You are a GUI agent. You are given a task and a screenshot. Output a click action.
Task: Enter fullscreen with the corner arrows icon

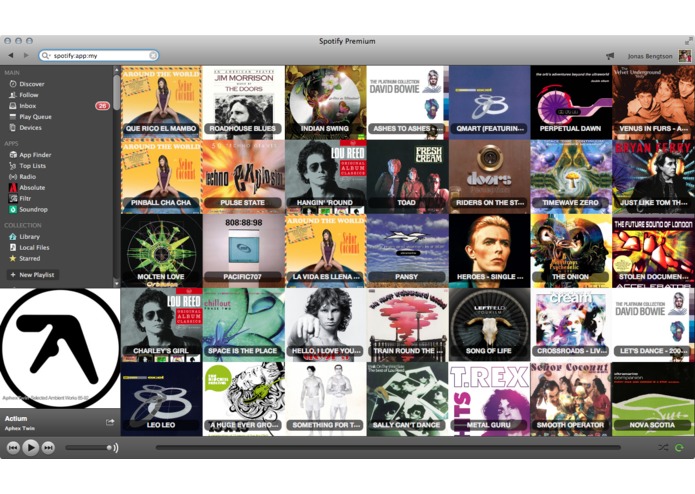pos(688,41)
